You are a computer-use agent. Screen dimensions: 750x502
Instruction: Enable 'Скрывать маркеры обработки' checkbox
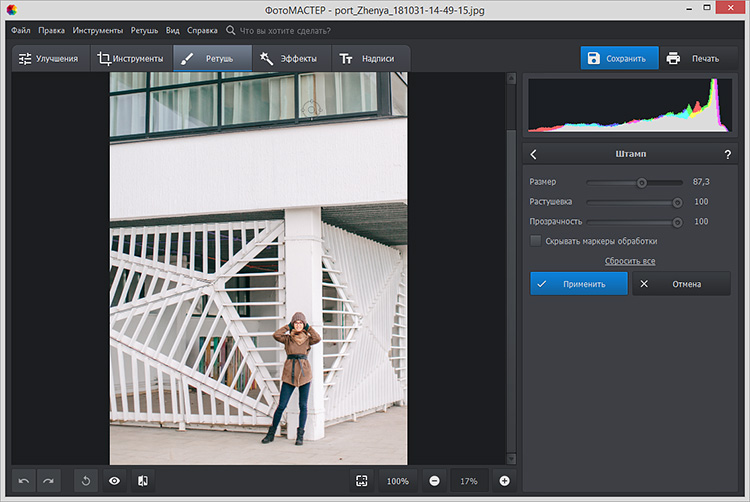536,241
